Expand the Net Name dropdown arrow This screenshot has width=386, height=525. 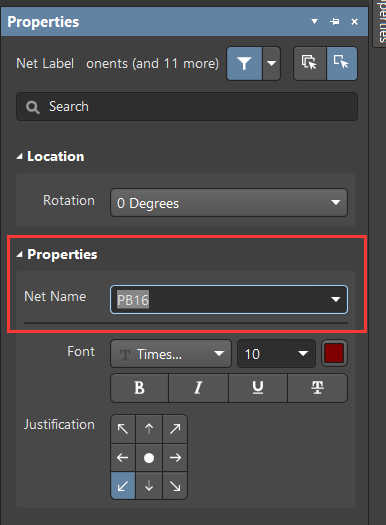pyautogui.click(x=335, y=299)
